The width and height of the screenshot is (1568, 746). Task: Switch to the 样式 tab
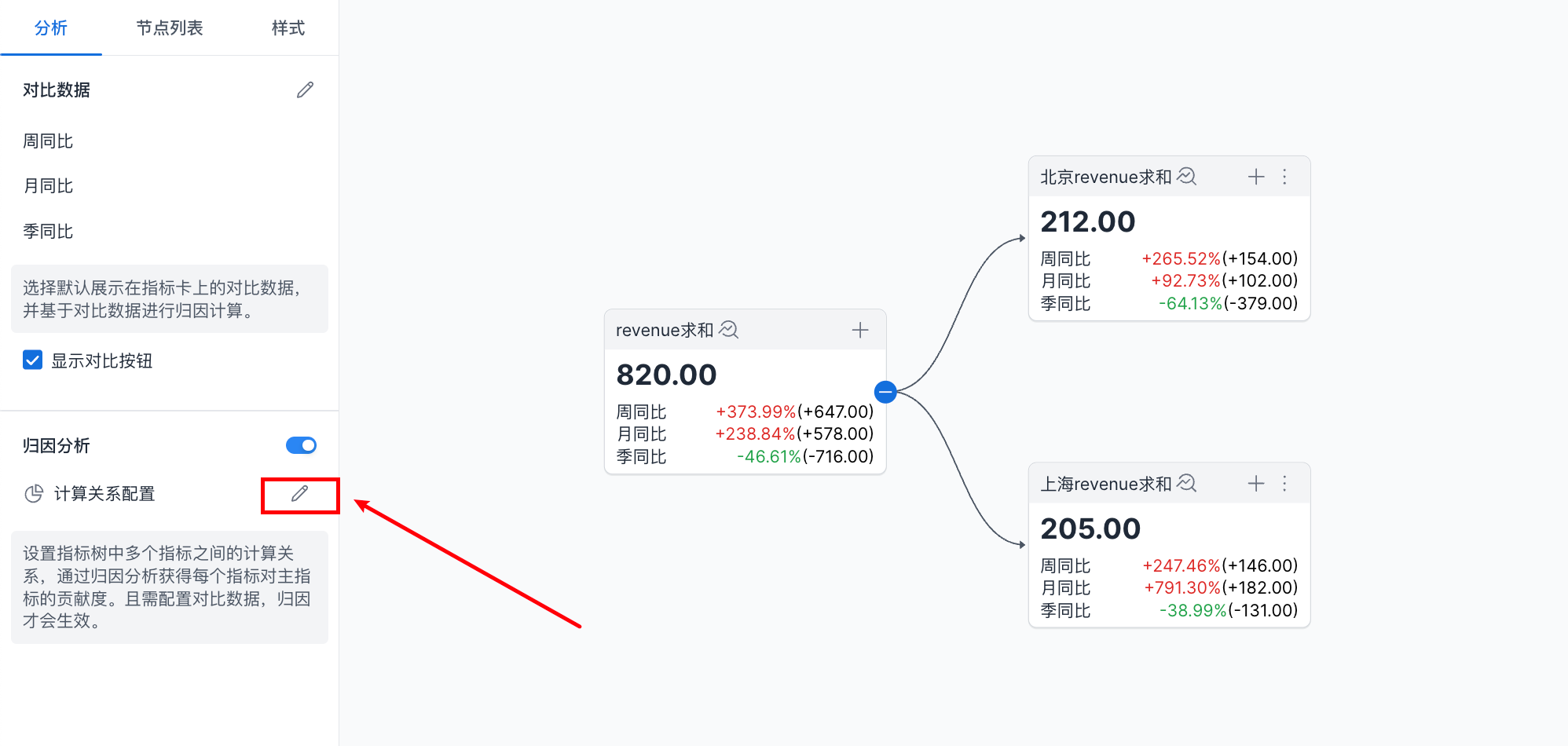coord(288,28)
